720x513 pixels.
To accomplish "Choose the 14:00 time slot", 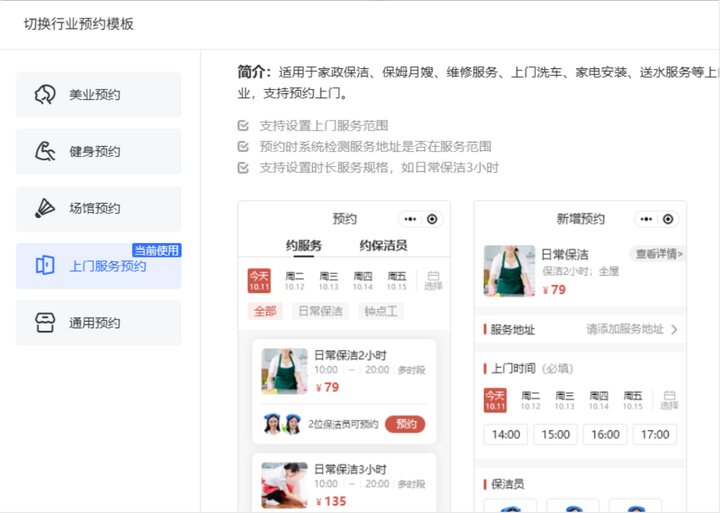I will [x=506, y=435].
